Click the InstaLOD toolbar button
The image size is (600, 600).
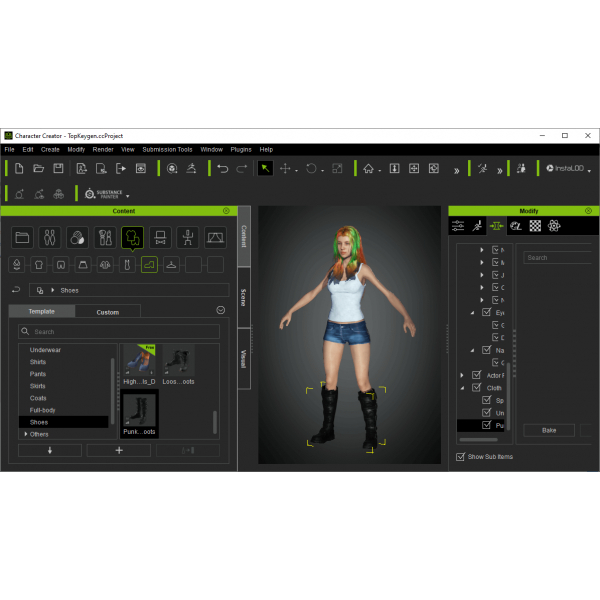coord(566,168)
